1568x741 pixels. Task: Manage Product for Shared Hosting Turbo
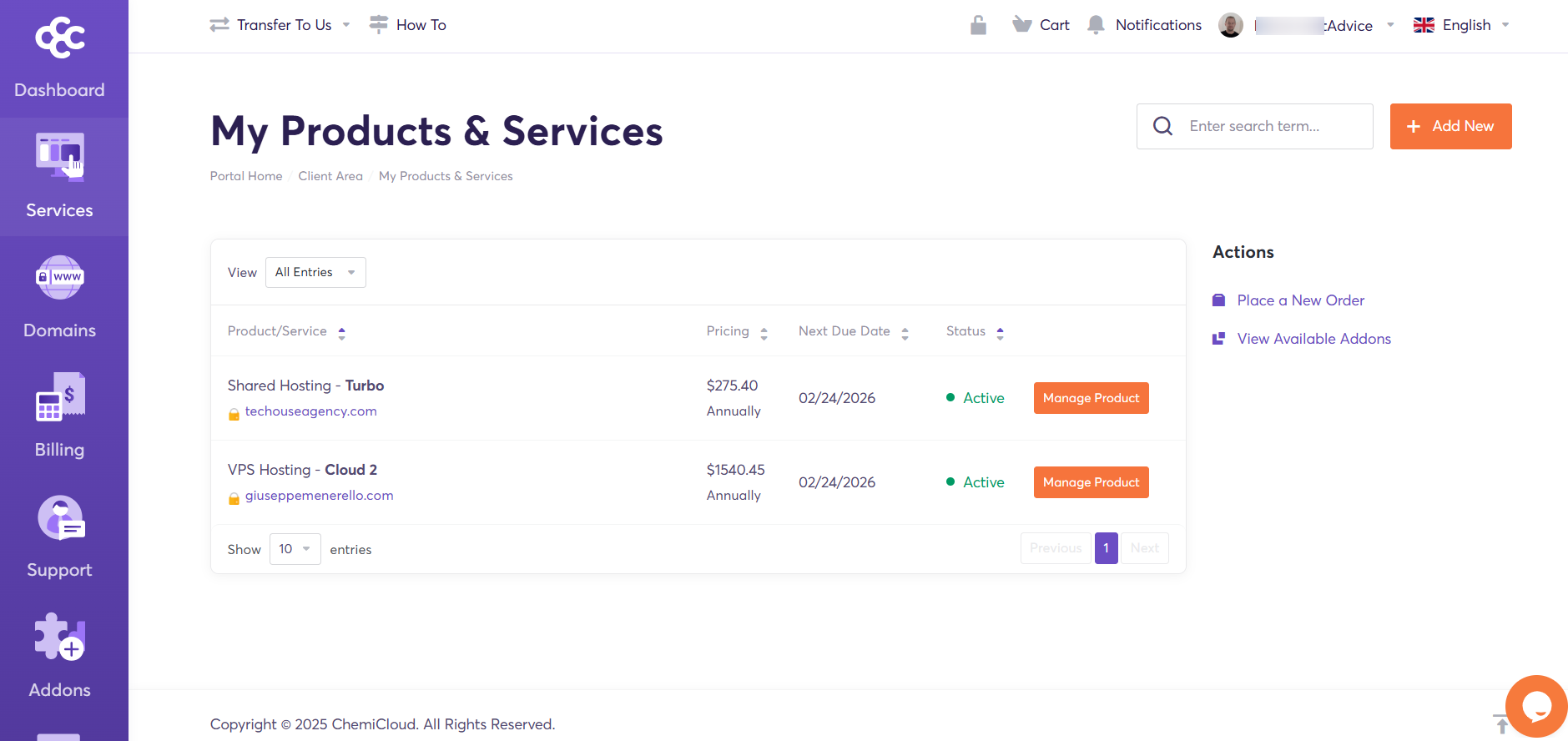click(x=1091, y=398)
